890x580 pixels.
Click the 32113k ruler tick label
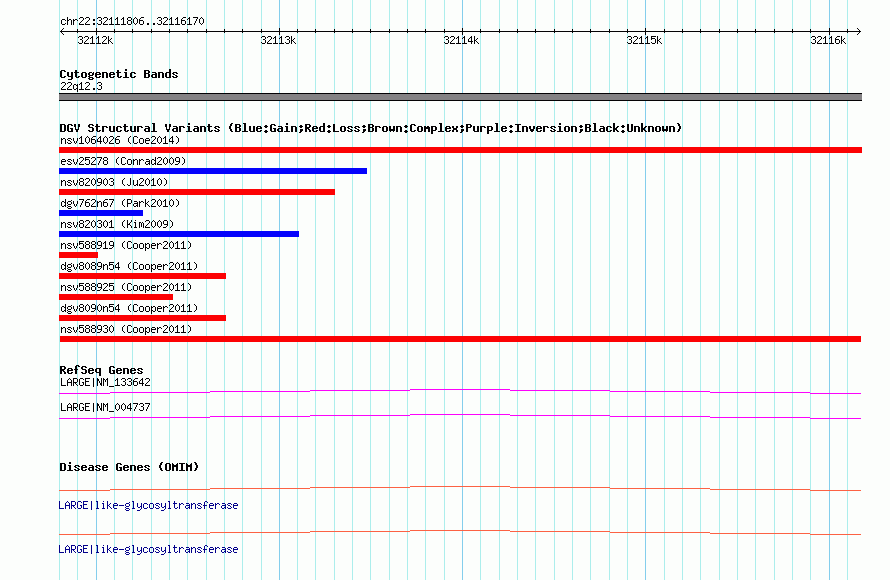click(278, 40)
